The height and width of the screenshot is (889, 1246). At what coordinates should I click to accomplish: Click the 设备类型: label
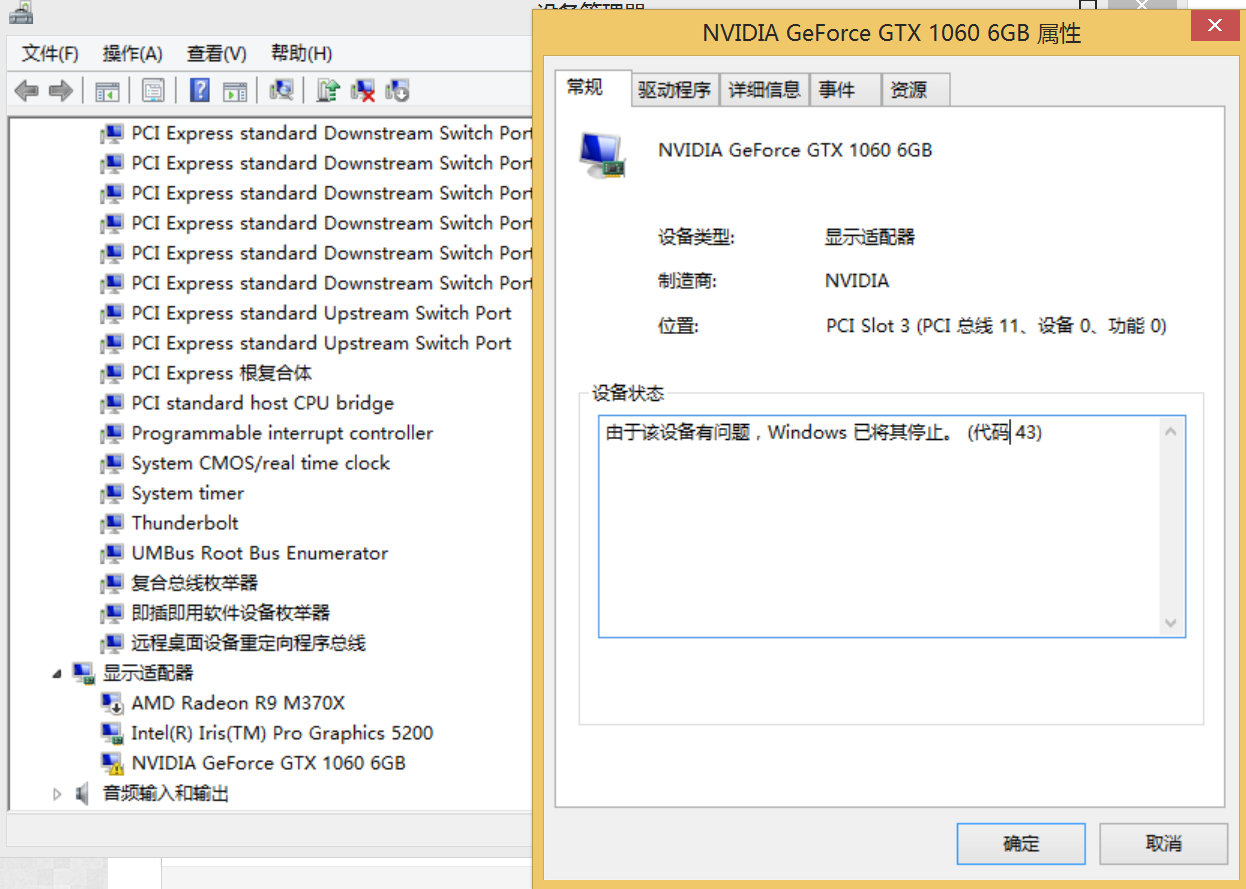[696, 237]
